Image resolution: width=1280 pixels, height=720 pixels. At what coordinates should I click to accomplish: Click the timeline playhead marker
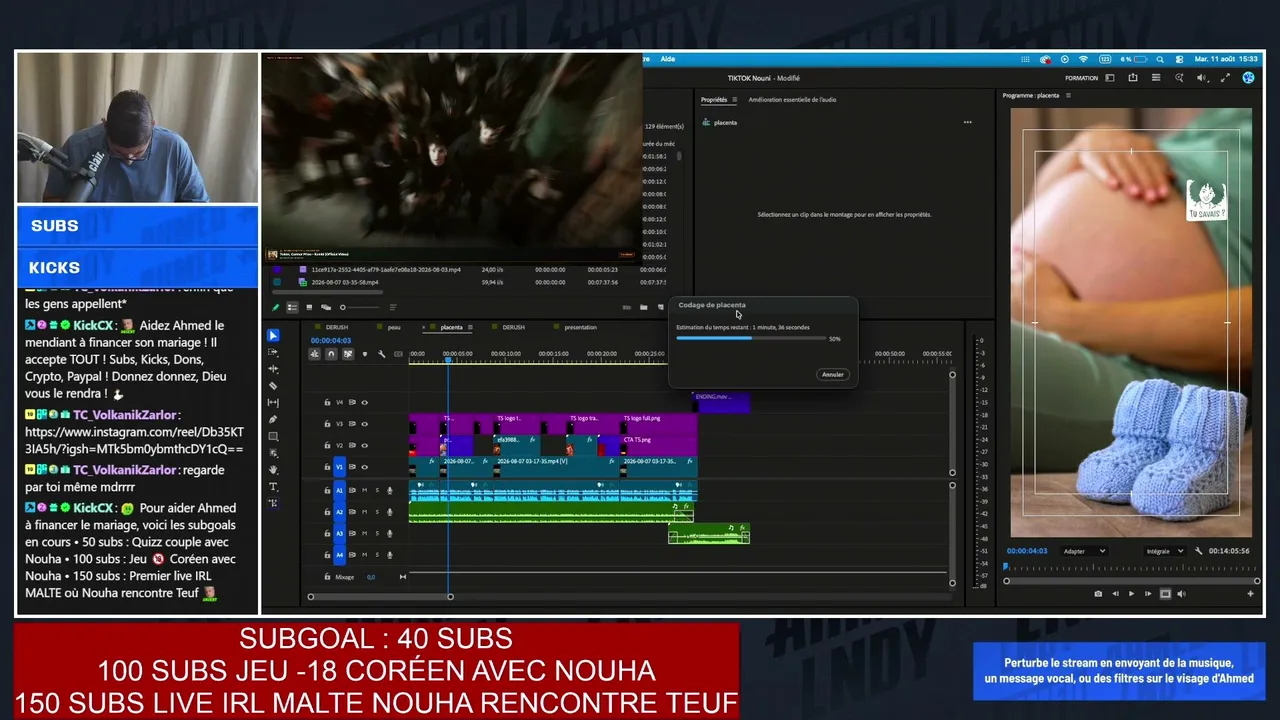(x=448, y=361)
